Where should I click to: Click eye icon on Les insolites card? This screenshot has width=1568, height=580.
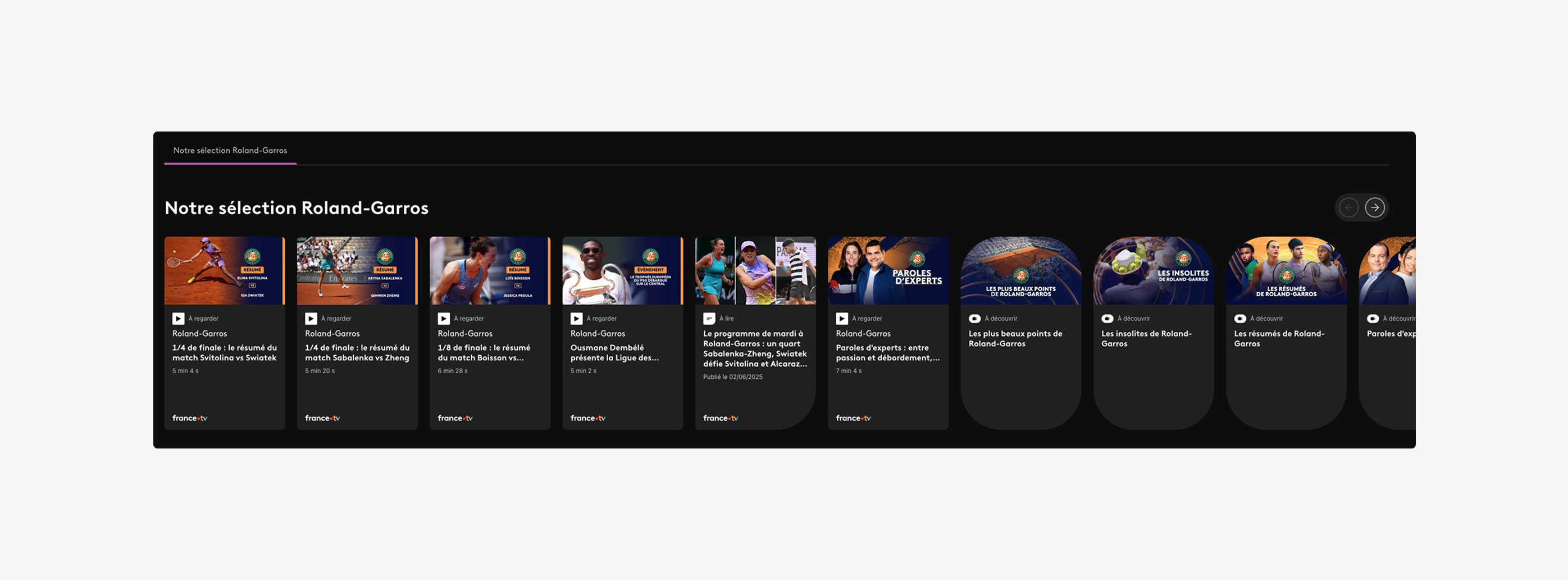[1107, 319]
